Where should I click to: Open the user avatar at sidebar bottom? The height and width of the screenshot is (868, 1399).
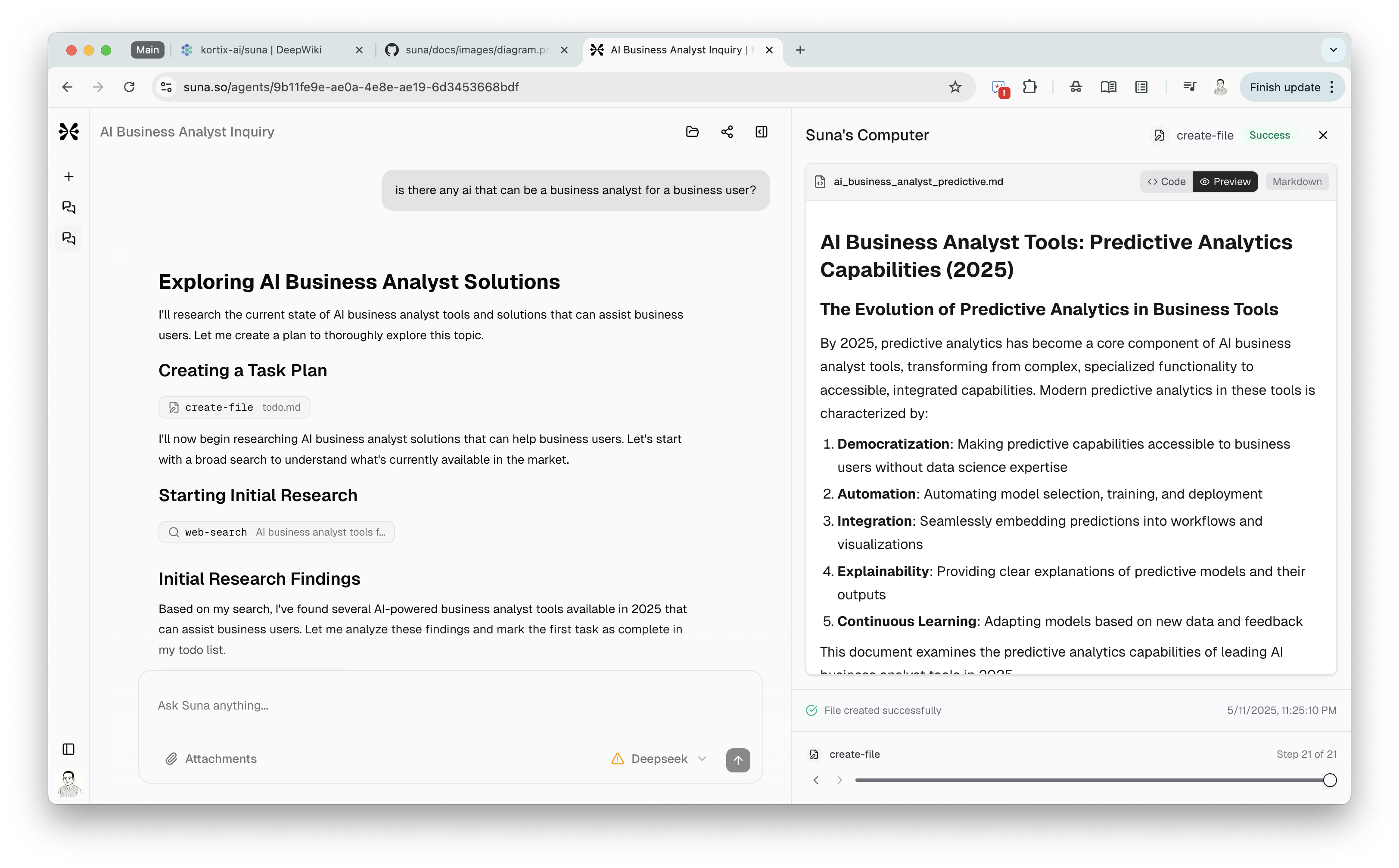click(69, 784)
